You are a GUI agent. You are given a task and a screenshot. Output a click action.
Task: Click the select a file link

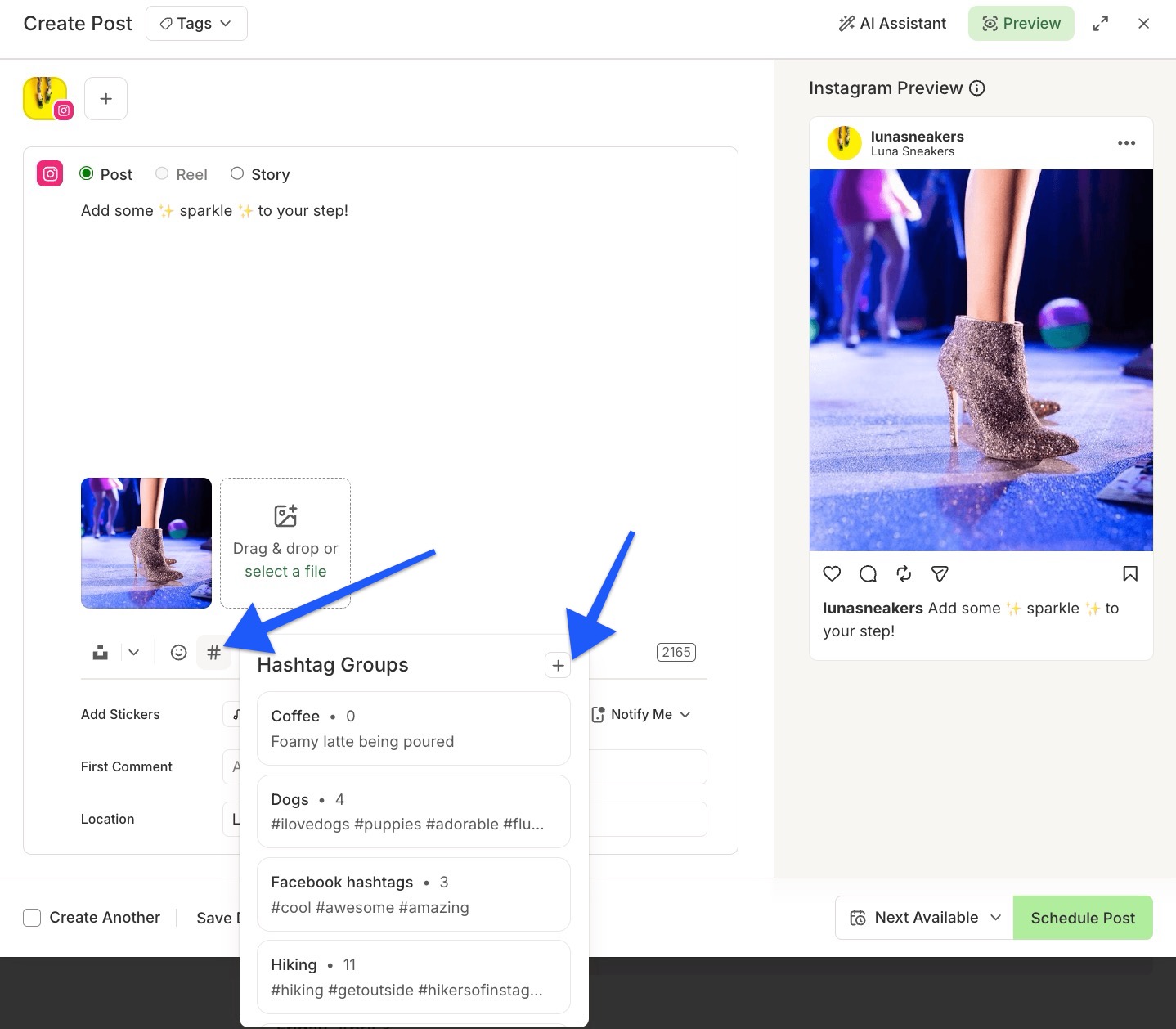[x=285, y=572]
